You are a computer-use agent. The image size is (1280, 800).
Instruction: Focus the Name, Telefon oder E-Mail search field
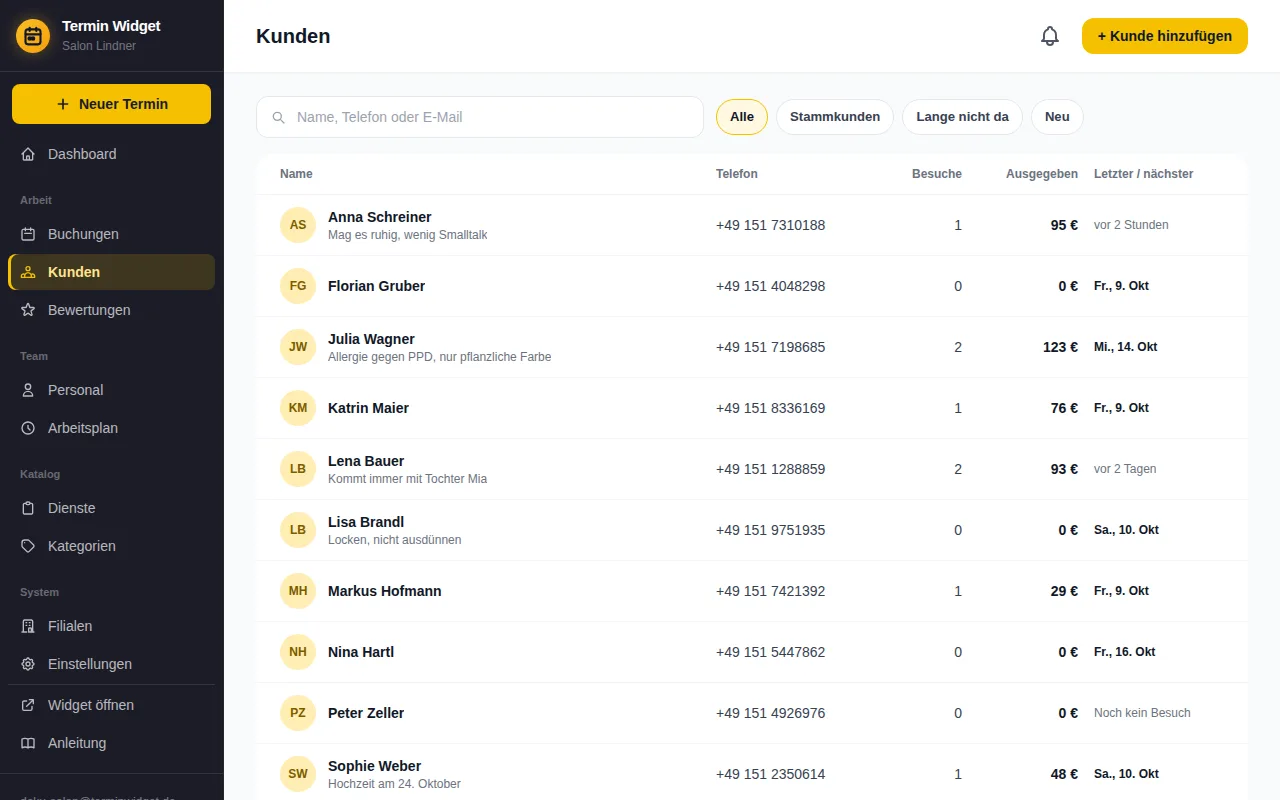click(x=480, y=117)
